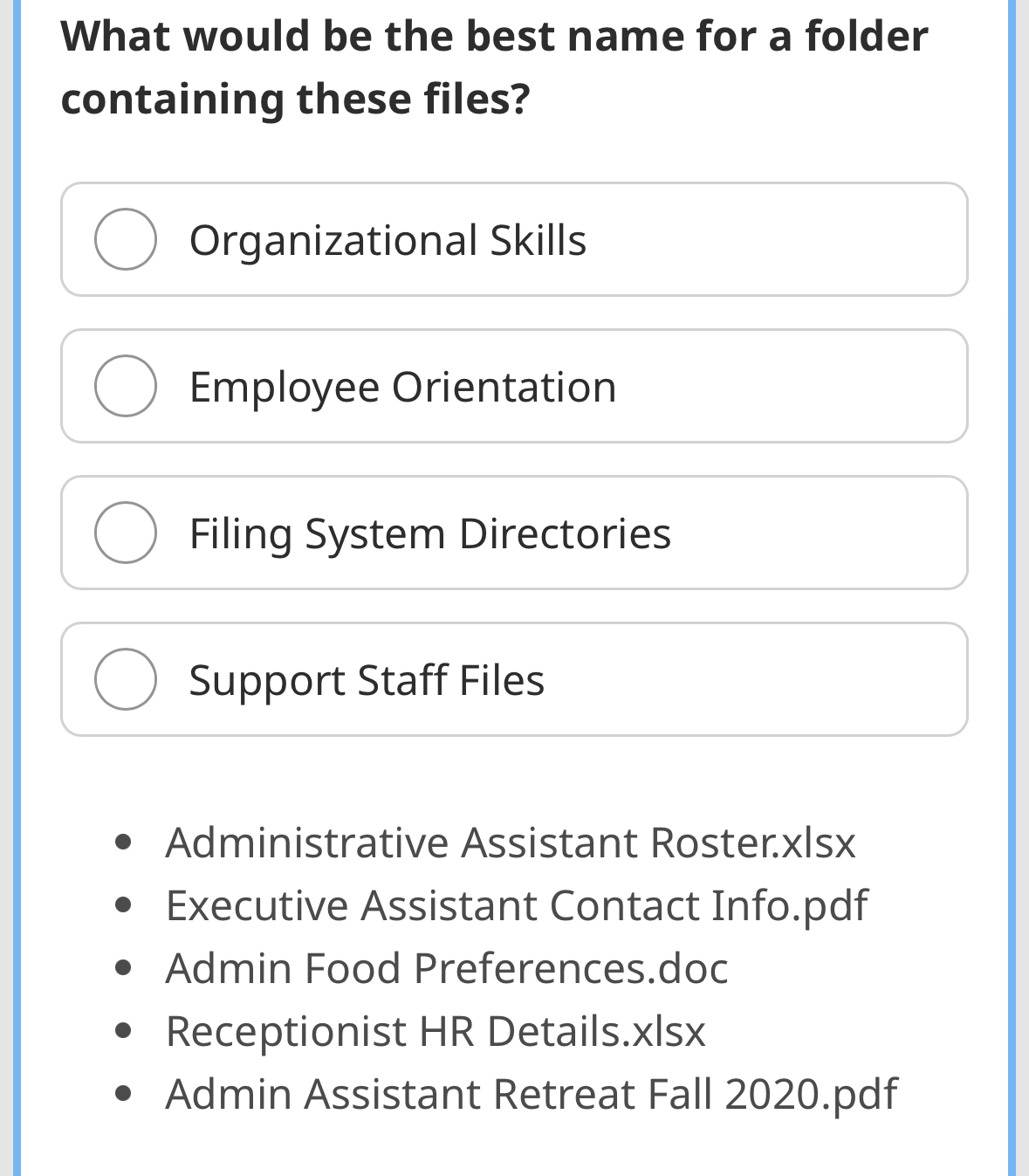
Task: Click the Admin Assistant Retreat Fall 2020.pdf item
Action: tap(531, 1094)
